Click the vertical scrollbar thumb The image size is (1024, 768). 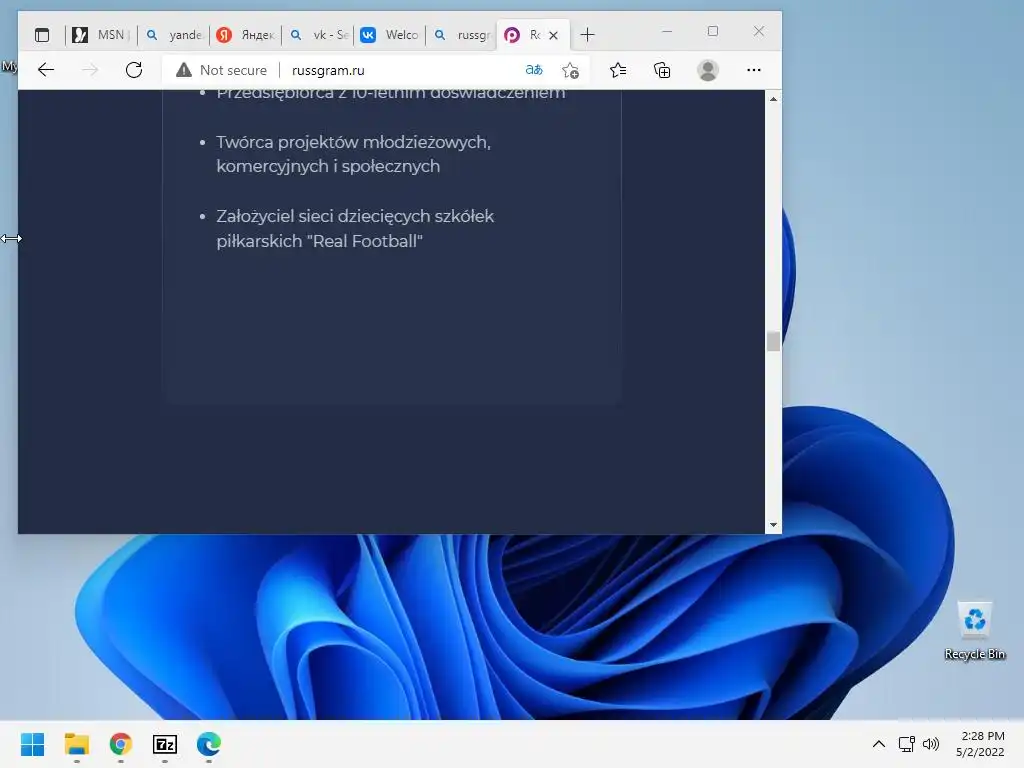click(773, 341)
